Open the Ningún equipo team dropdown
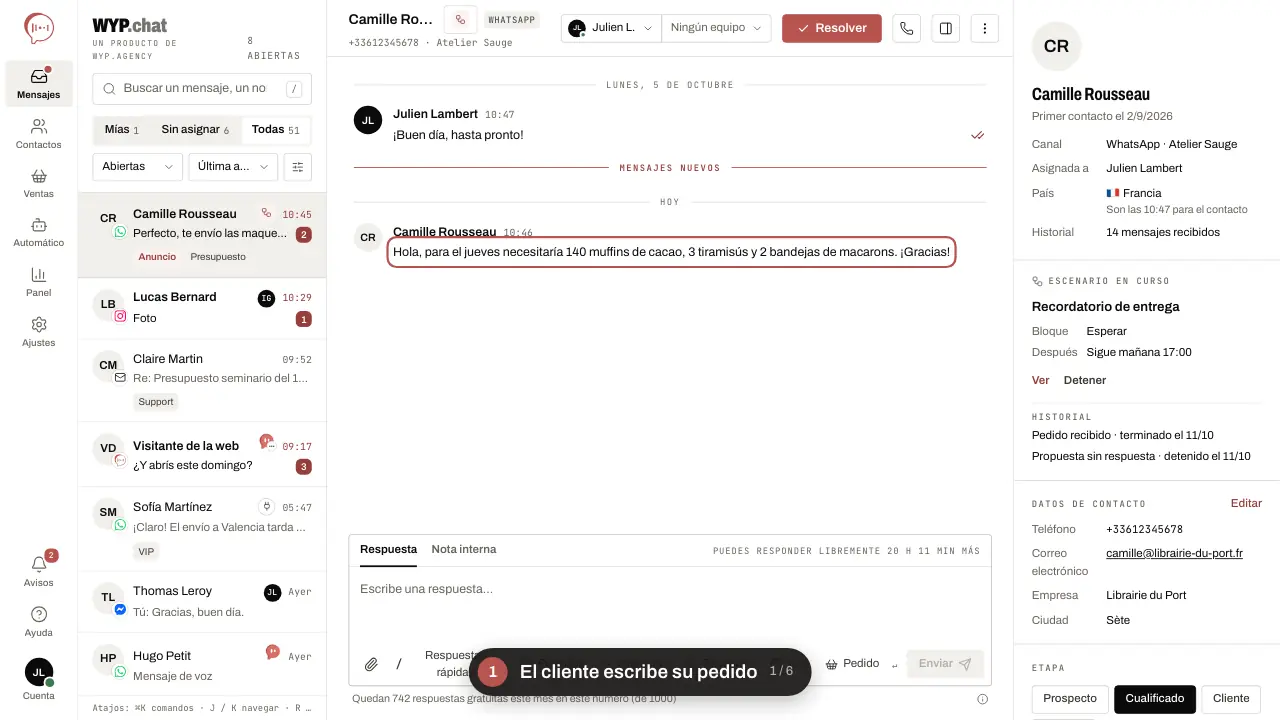Image resolution: width=1280 pixels, height=720 pixels. pyautogui.click(x=716, y=28)
